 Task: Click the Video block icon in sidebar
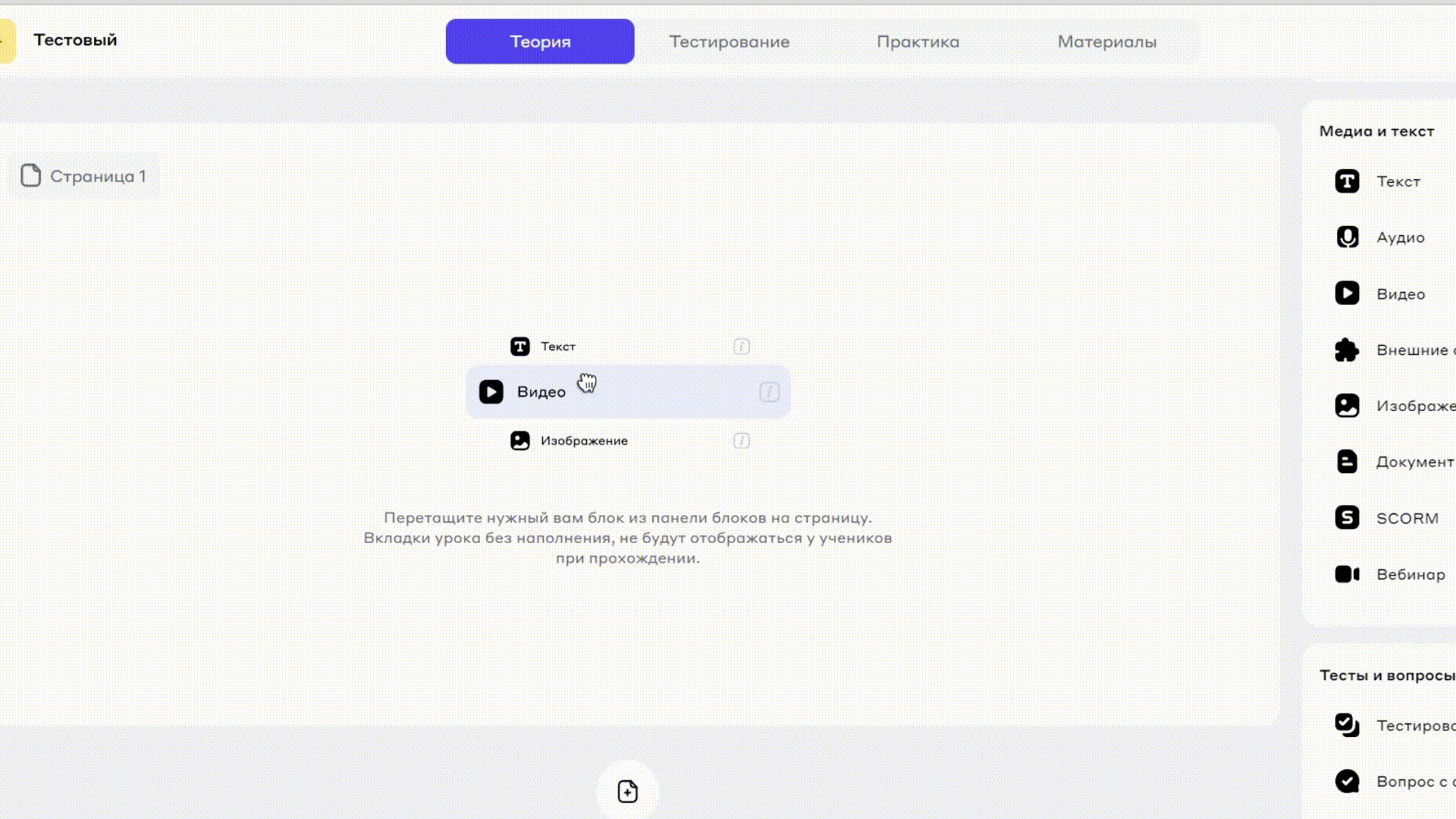(1347, 293)
